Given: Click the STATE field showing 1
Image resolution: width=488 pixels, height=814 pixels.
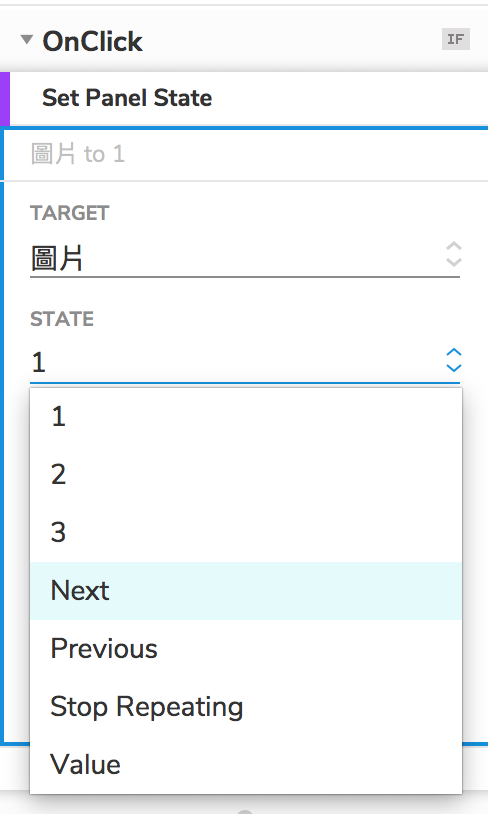Looking at the screenshot, I should click(x=245, y=363).
